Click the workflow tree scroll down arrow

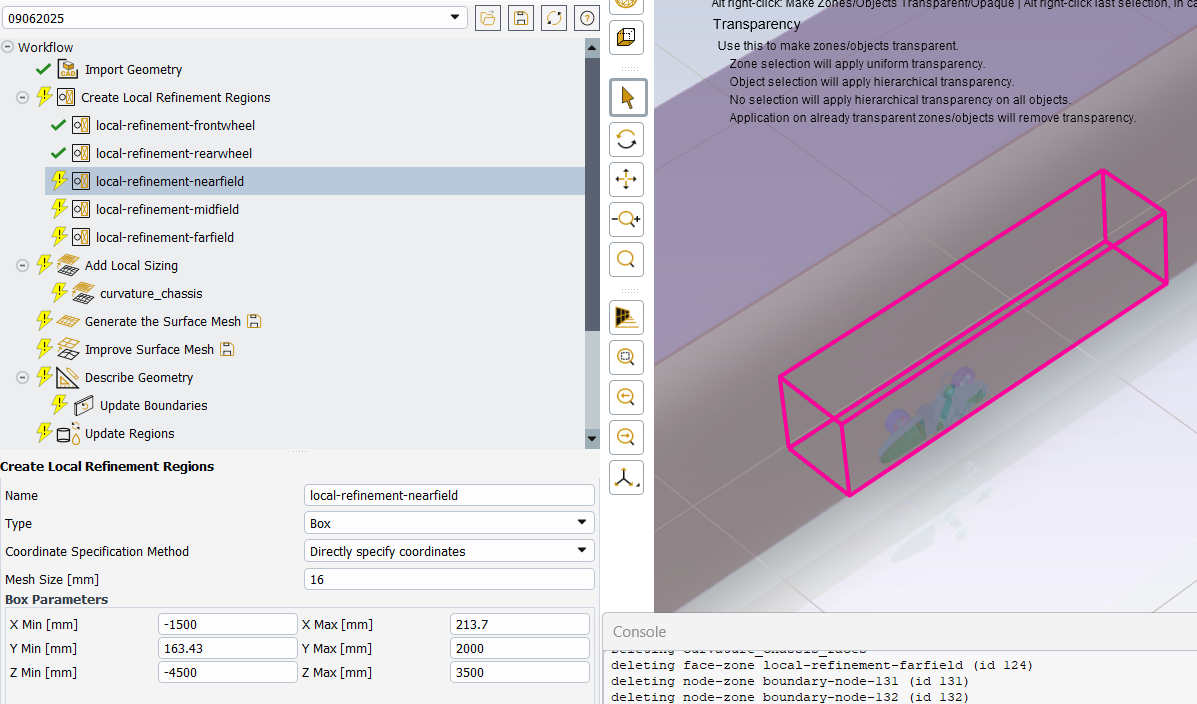(592, 438)
